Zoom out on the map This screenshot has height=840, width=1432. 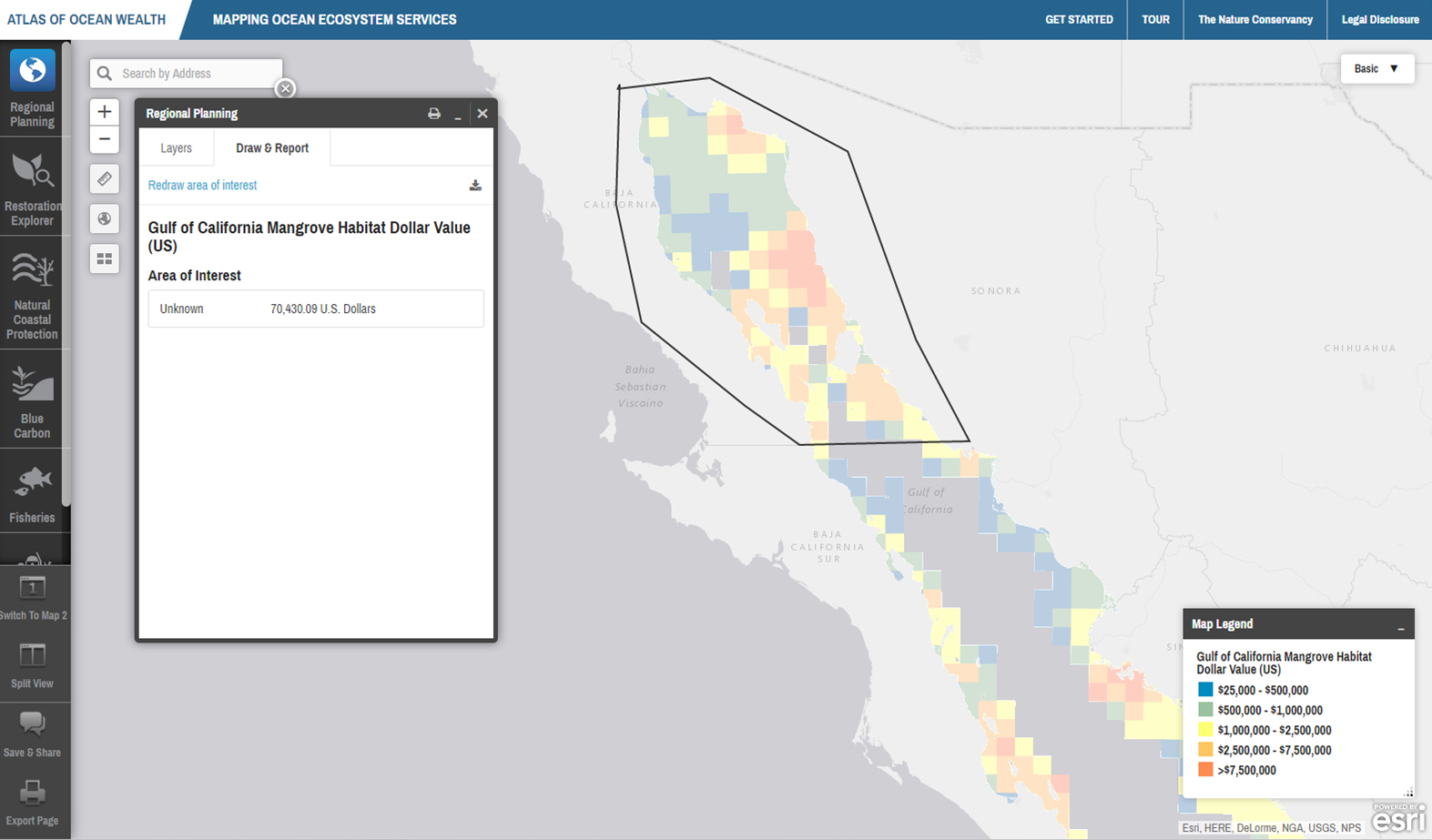(105, 139)
